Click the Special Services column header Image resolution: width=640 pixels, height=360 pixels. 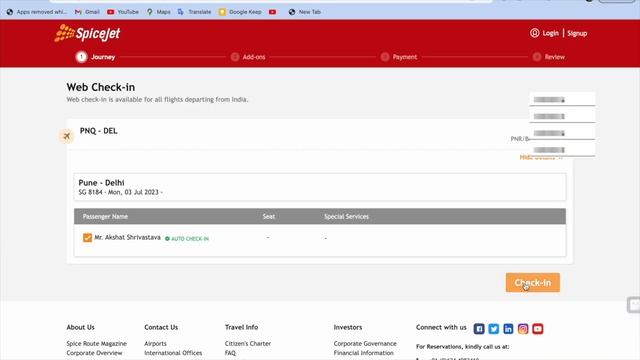tap(347, 216)
